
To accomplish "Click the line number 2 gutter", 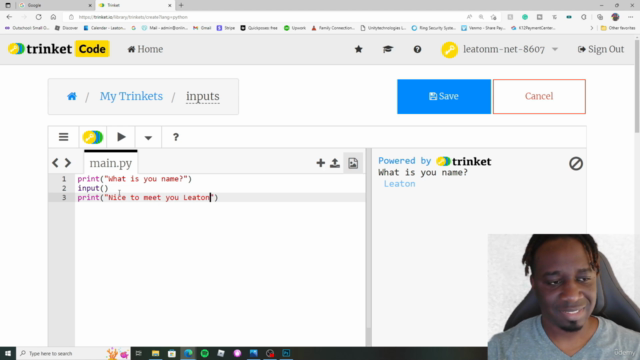I will [x=64, y=188].
